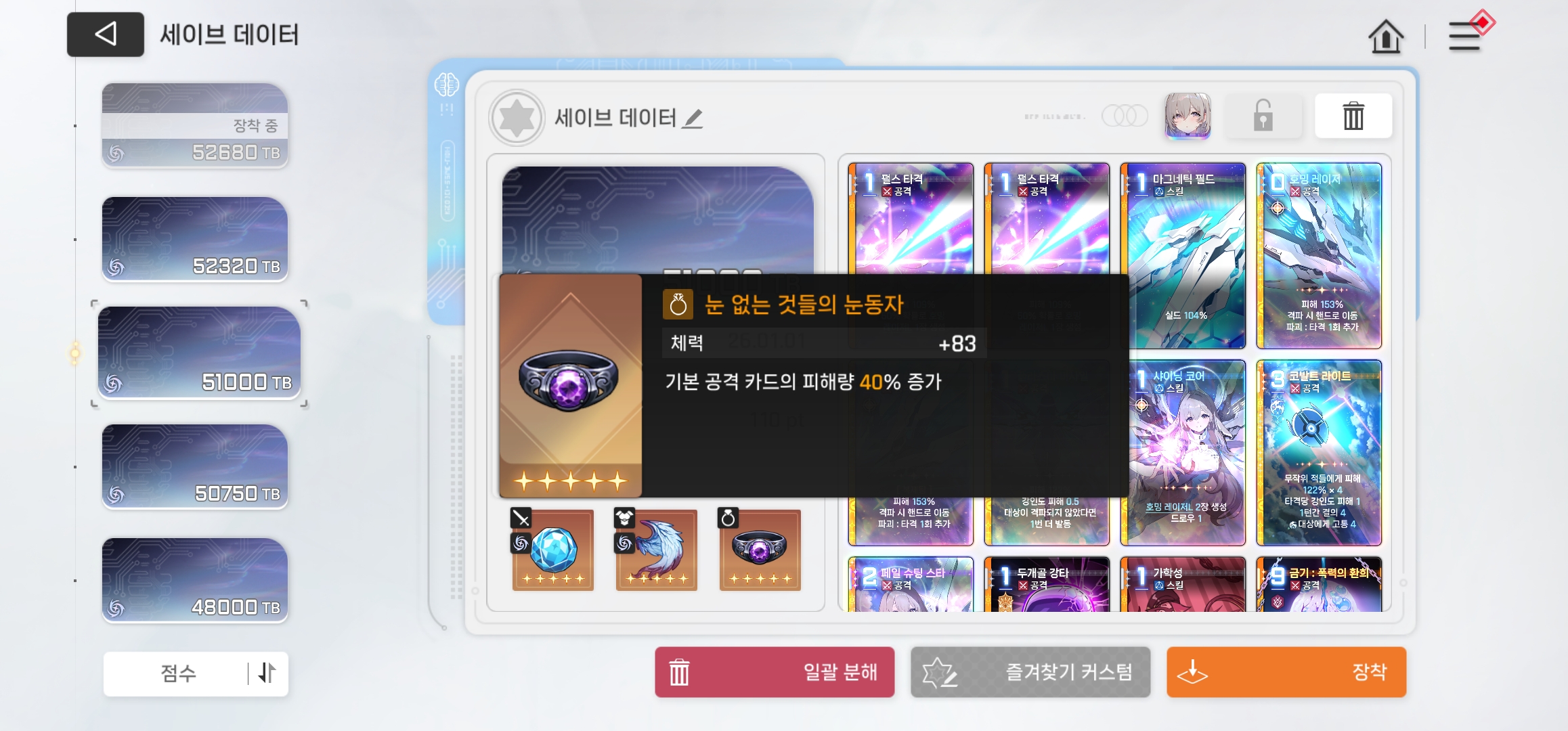Open the character portrait thumbnail
The width and height of the screenshot is (1568, 731).
pos(1188,116)
